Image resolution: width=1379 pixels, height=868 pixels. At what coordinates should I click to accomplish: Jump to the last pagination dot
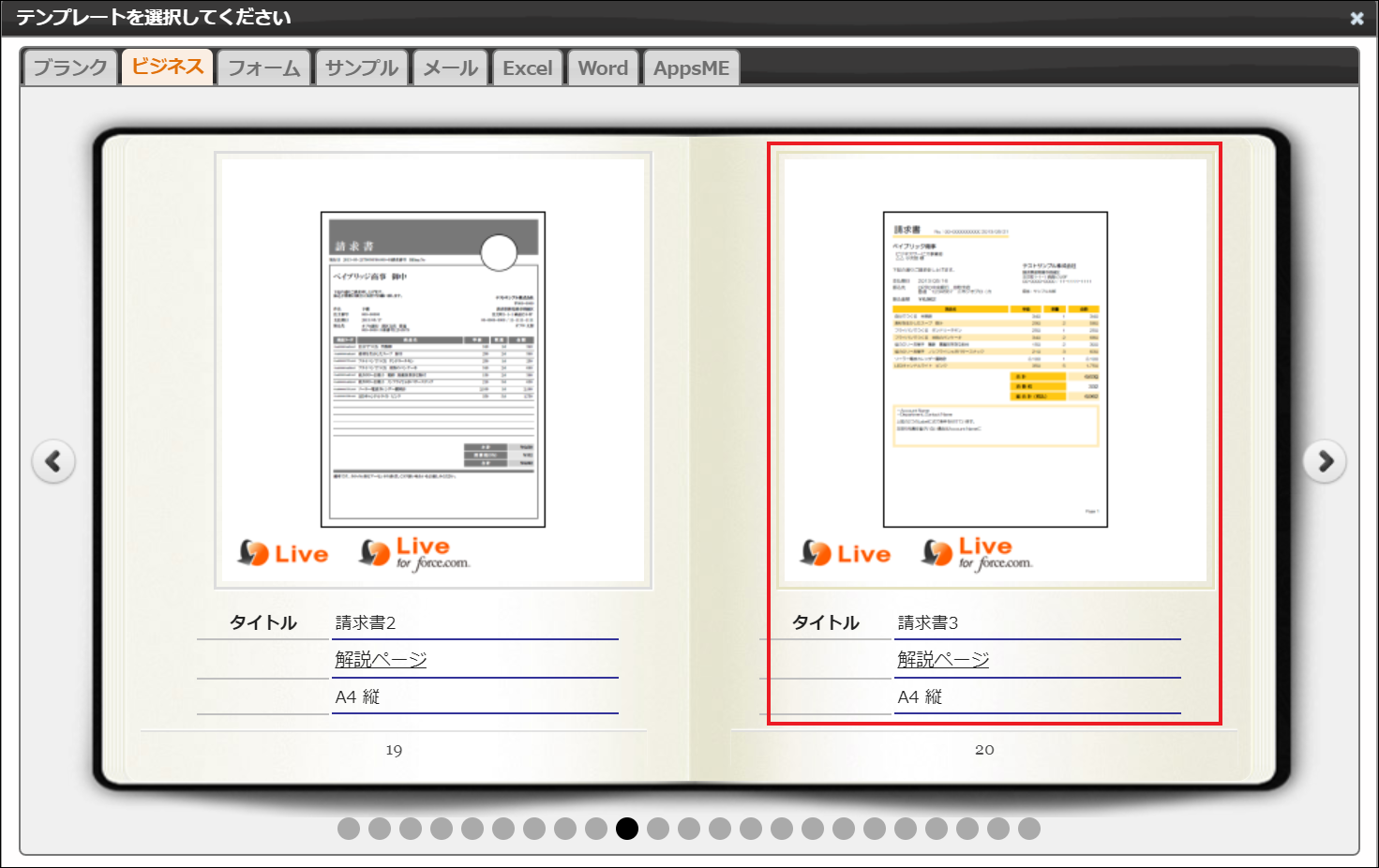tap(1029, 829)
